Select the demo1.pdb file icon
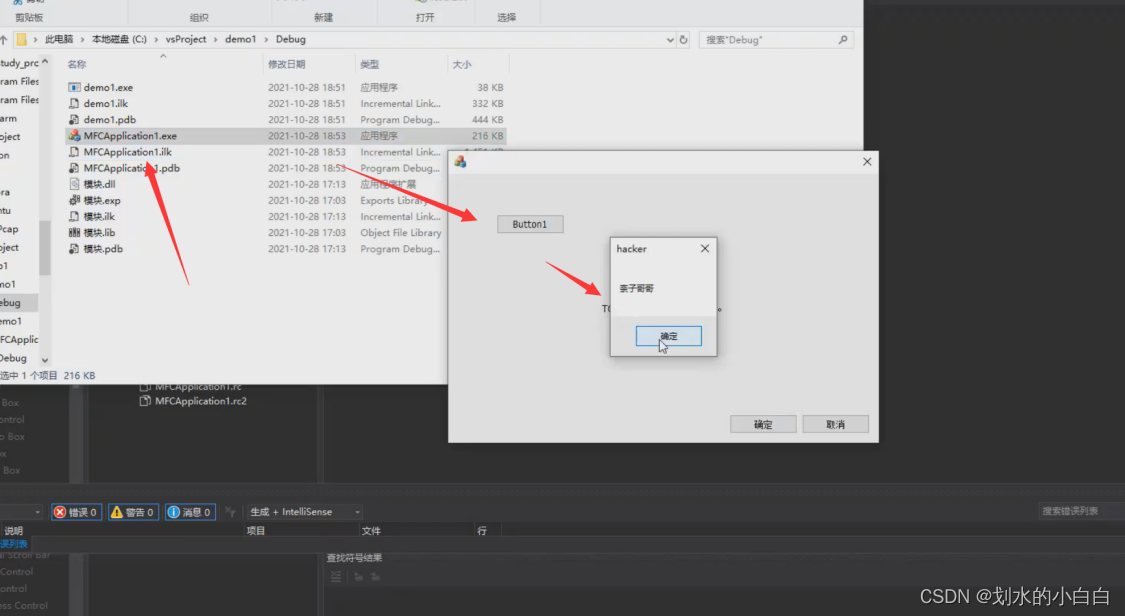 74,120
